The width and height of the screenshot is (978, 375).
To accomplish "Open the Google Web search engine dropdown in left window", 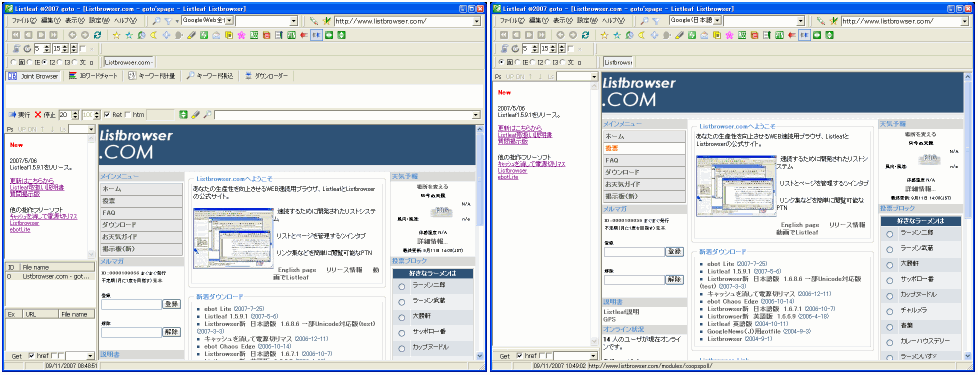I will (230, 21).
